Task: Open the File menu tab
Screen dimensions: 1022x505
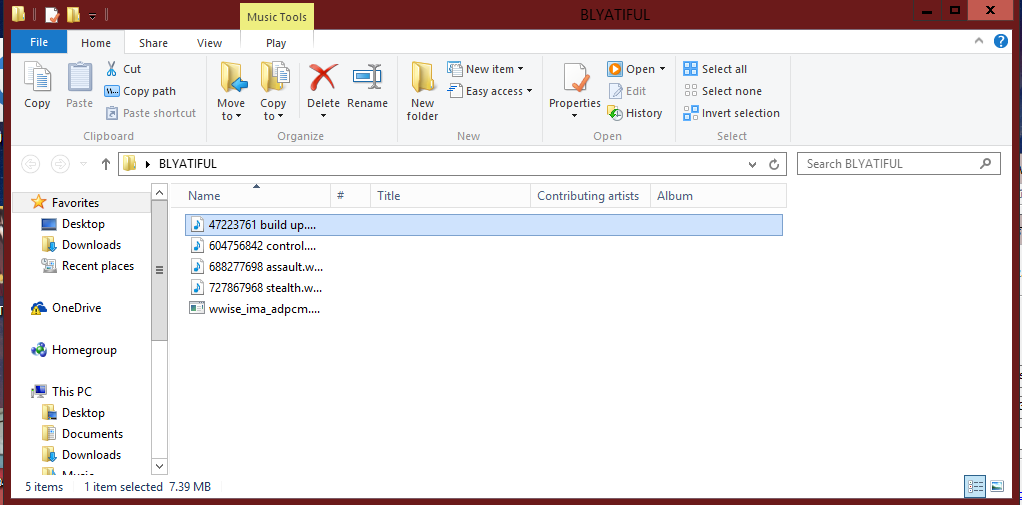Action: click(38, 42)
